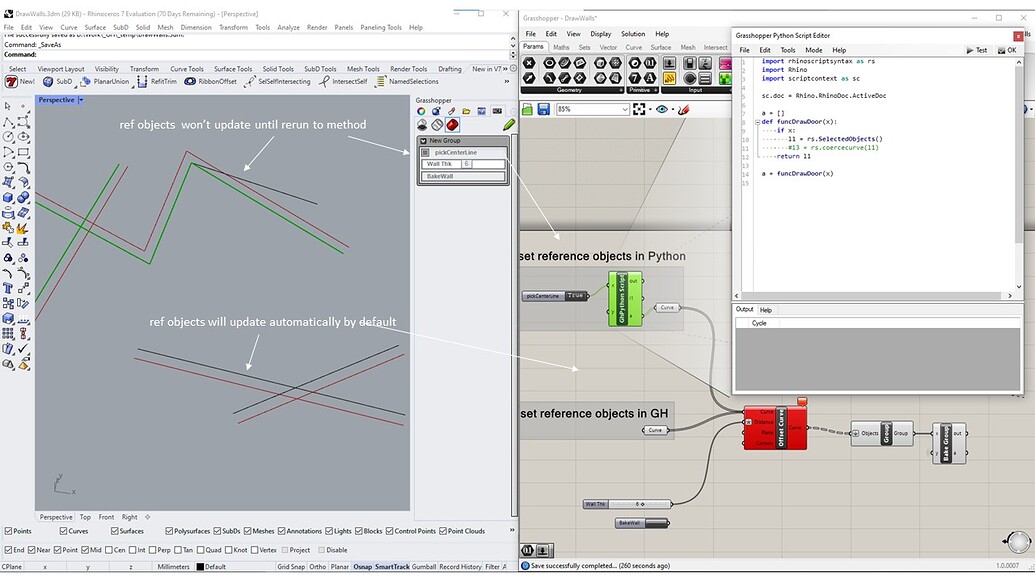The image size is (1035, 582).
Task: Click the Save Document icon in Grasshopper
Action: pos(543,110)
